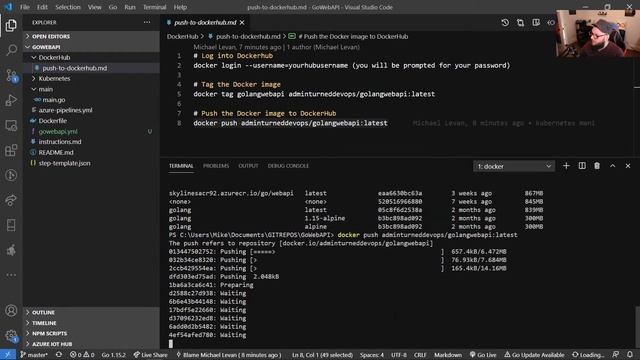The width and height of the screenshot is (640, 360).
Task: Close the terminal panel
Action: click(628, 166)
